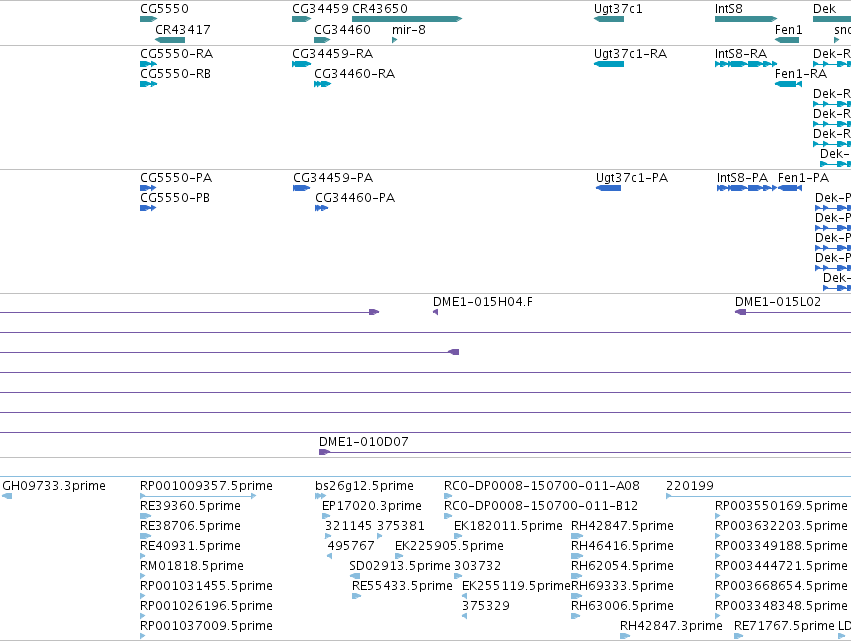Open EST RP001031455.5prime
The height and width of the screenshot is (641, 851).
tap(206, 586)
